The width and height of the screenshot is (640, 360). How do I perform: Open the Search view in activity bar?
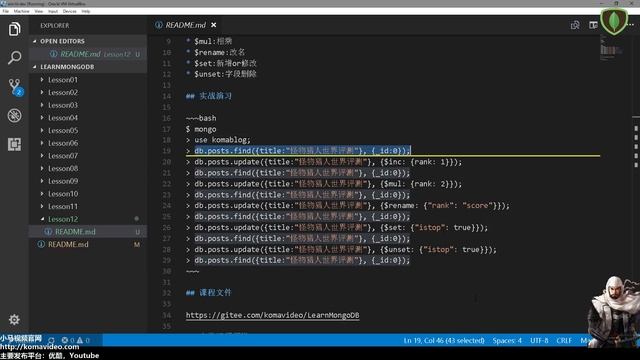point(14,58)
